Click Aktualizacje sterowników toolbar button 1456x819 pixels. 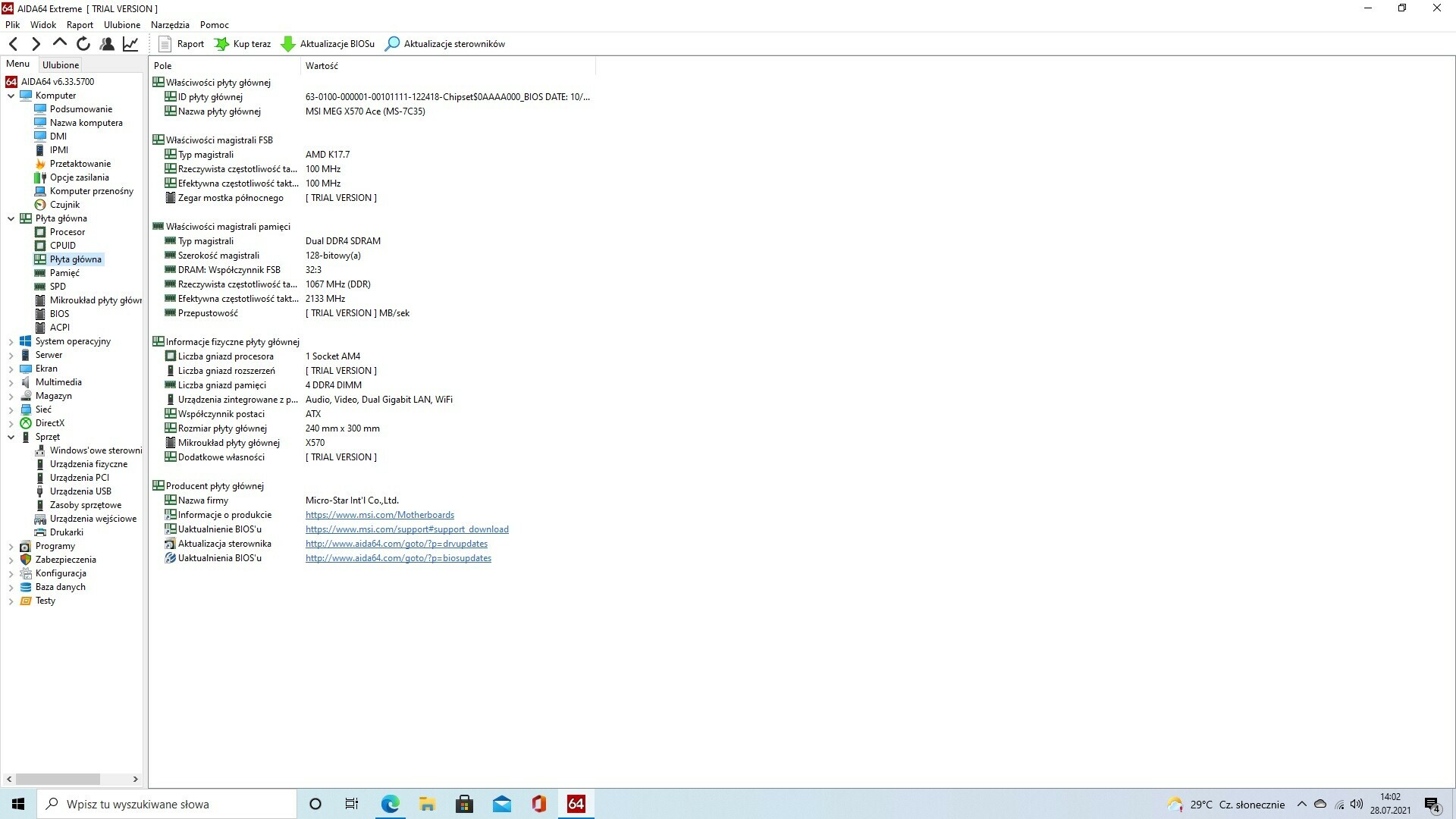445,44
